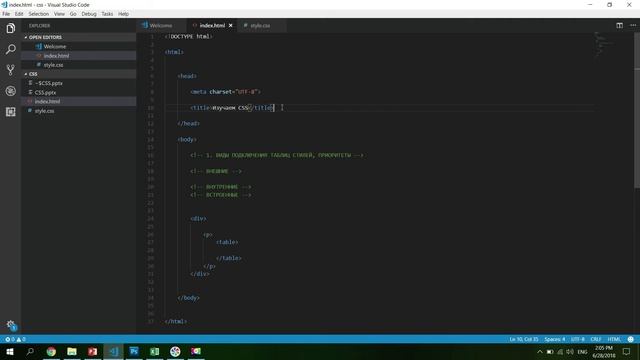Switch to the Welcome tab
This screenshot has height=360, width=640.
(x=162, y=25)
